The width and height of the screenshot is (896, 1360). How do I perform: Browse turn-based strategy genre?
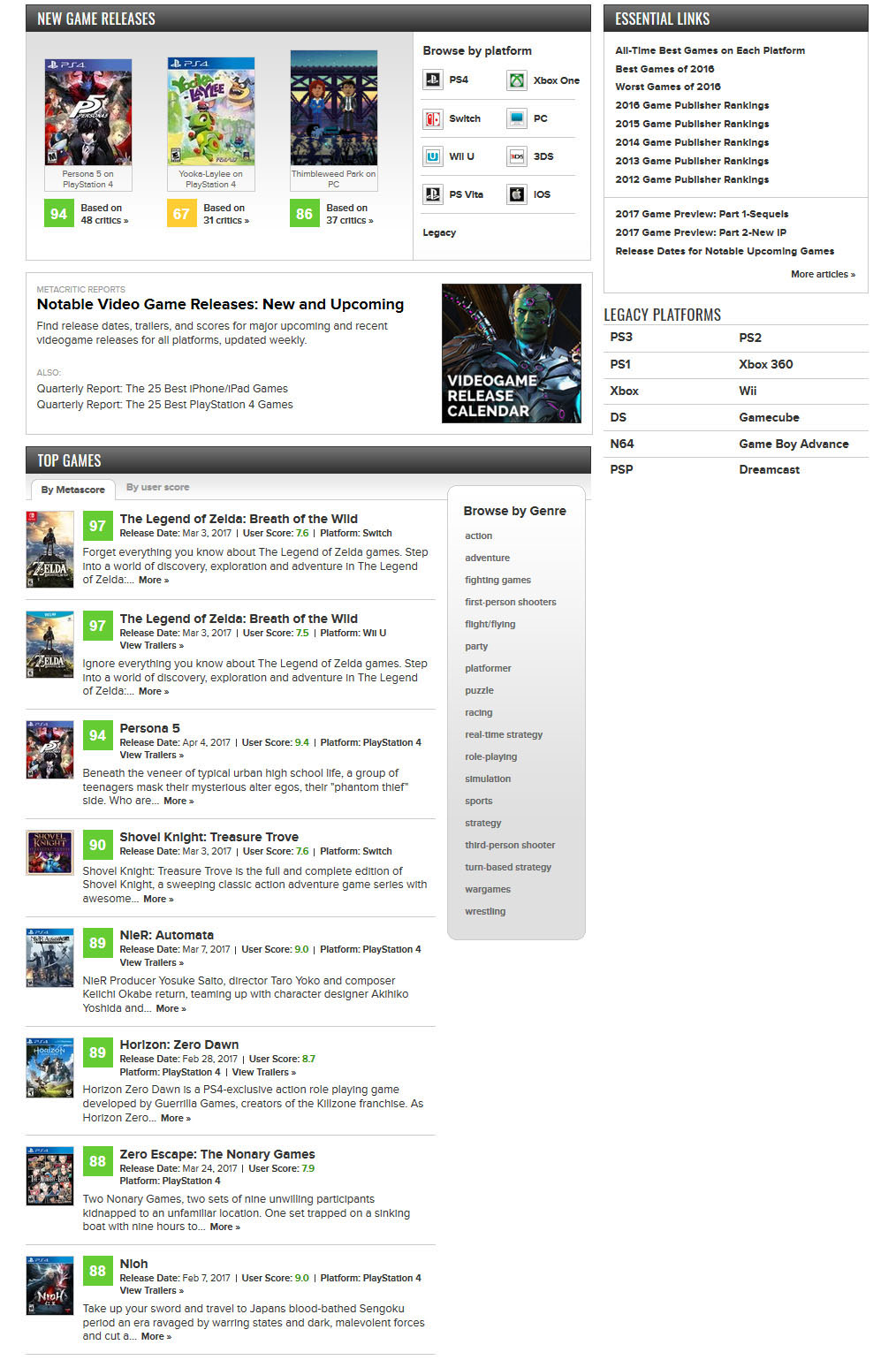coord(508,867)
